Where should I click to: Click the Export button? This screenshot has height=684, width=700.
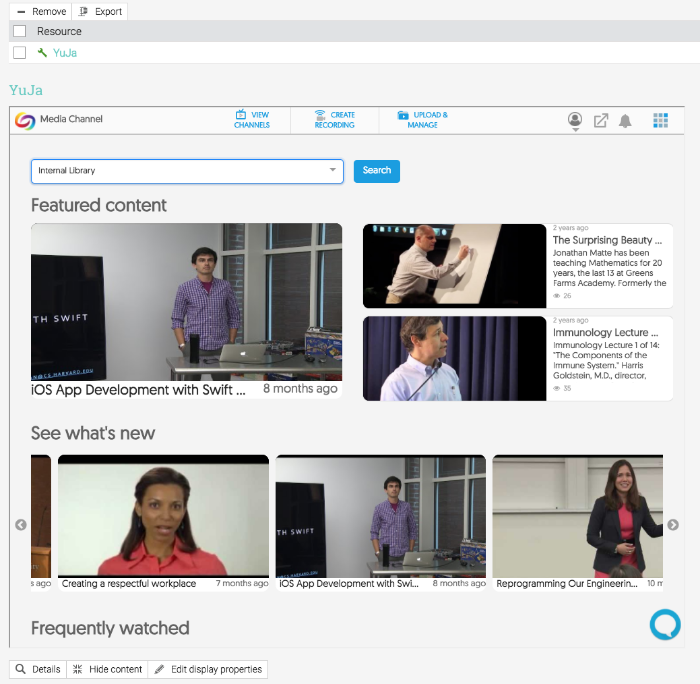coord(100,11)
